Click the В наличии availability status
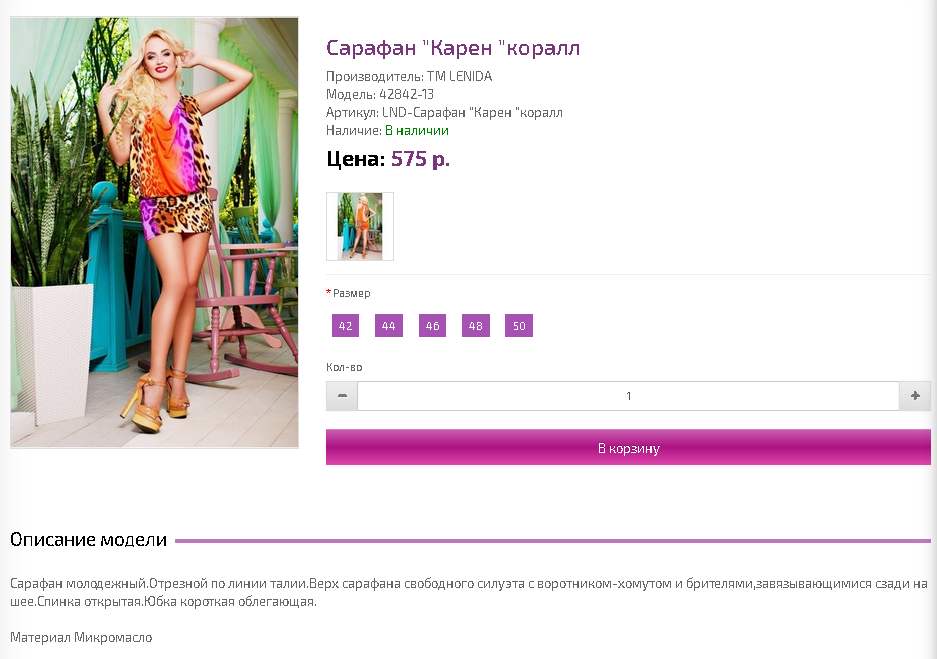Viewport: 937px width, 659px height. pos(417,130)
